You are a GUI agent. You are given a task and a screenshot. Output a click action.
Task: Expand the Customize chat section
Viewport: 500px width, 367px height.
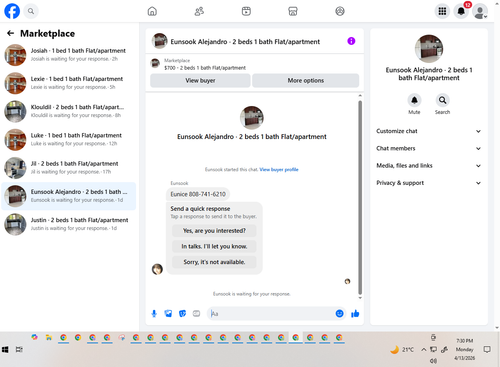429,131
